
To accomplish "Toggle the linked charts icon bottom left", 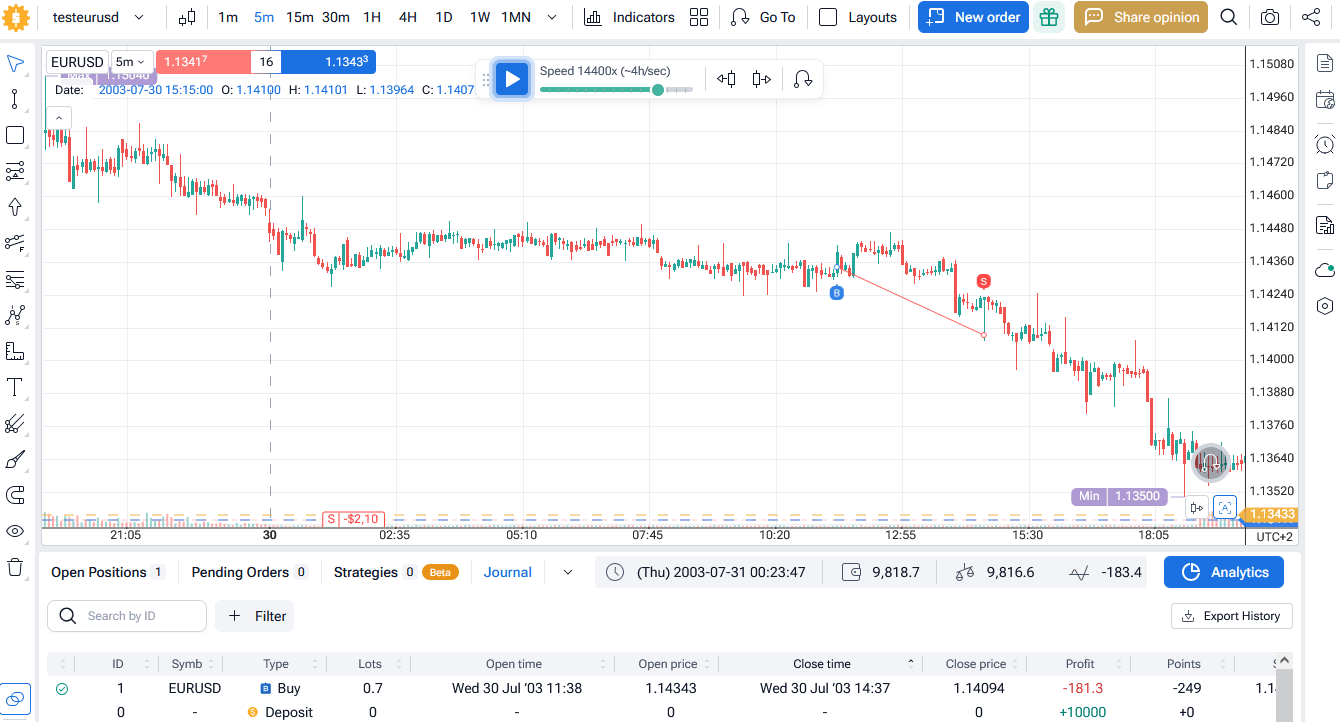I will [x=15, y=698].
